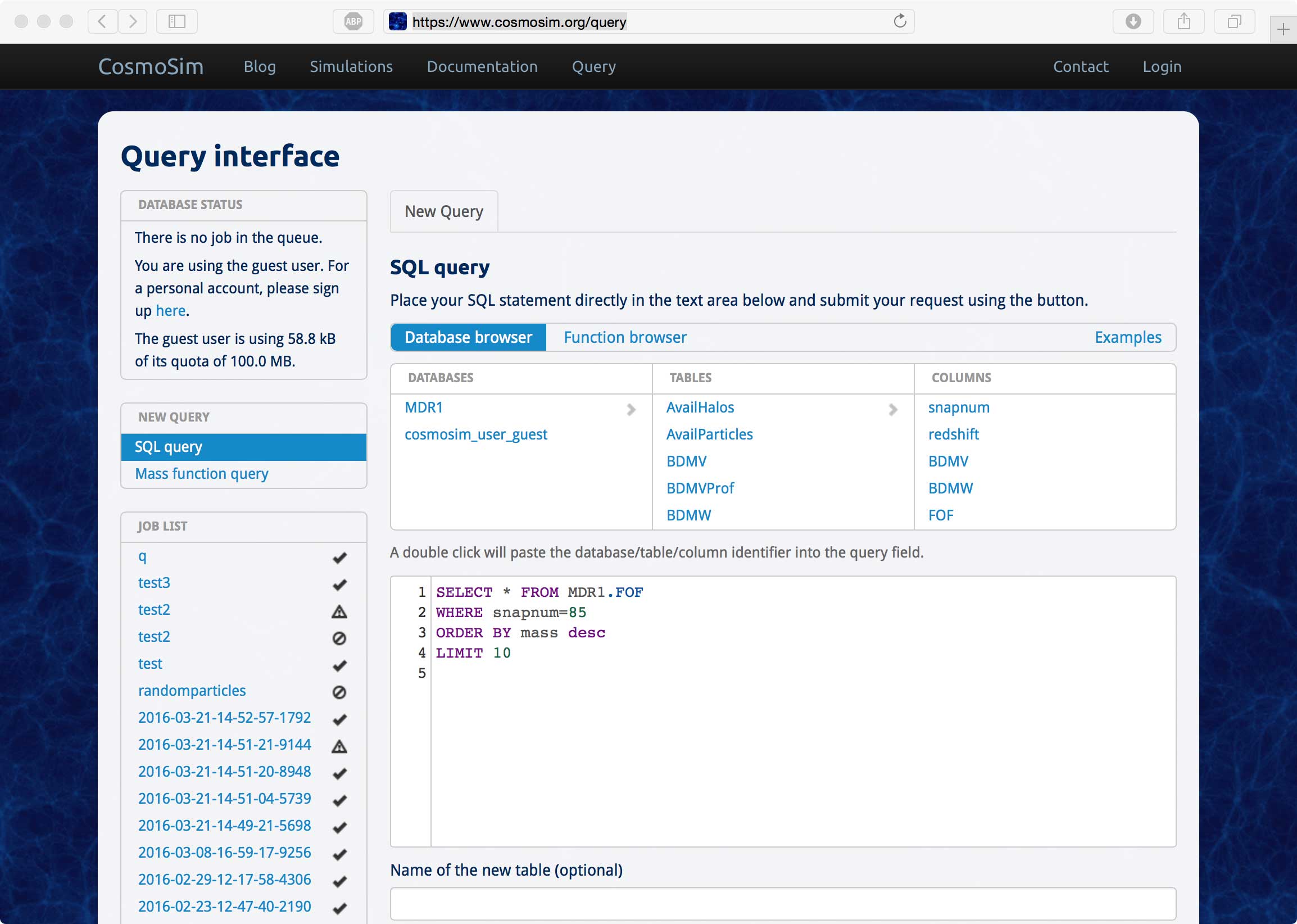Select the AvailParticles table
The width and height of the screenshot is (1297, 924).
click(709, 434)
